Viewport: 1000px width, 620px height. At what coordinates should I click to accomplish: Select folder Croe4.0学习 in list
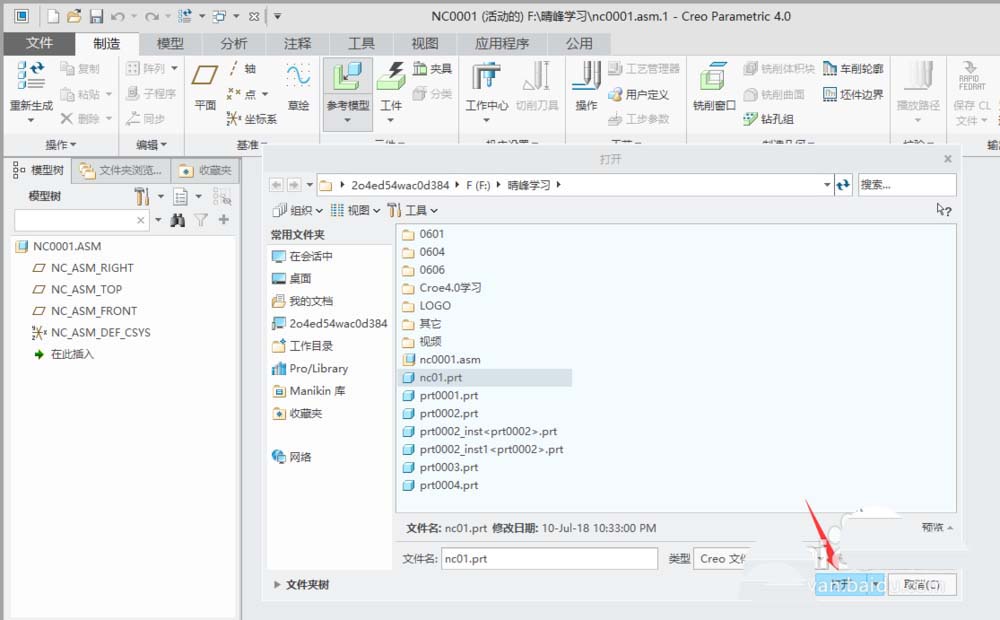pos(442,288)
